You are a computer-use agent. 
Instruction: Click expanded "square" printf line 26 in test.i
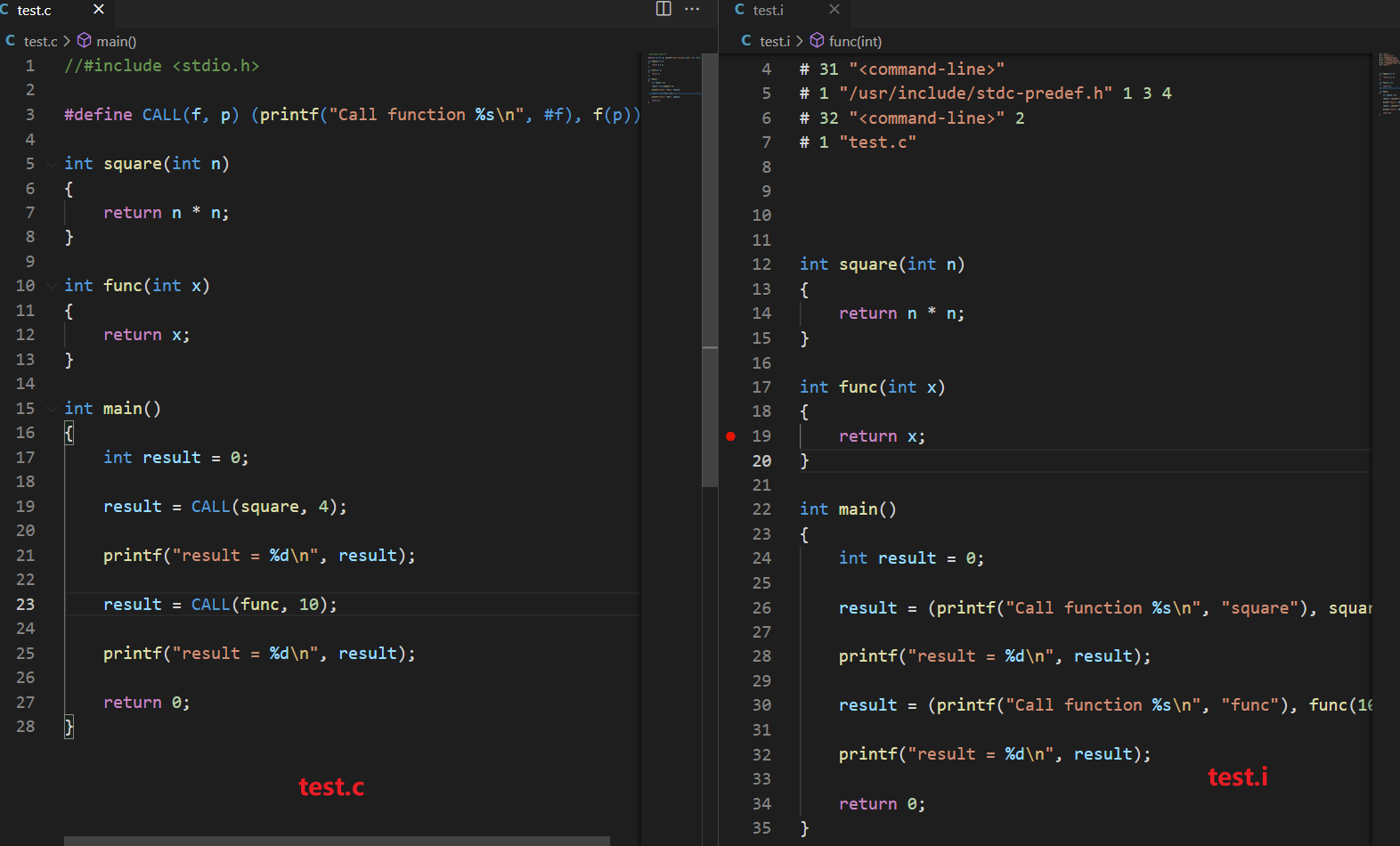(1105, 608)
